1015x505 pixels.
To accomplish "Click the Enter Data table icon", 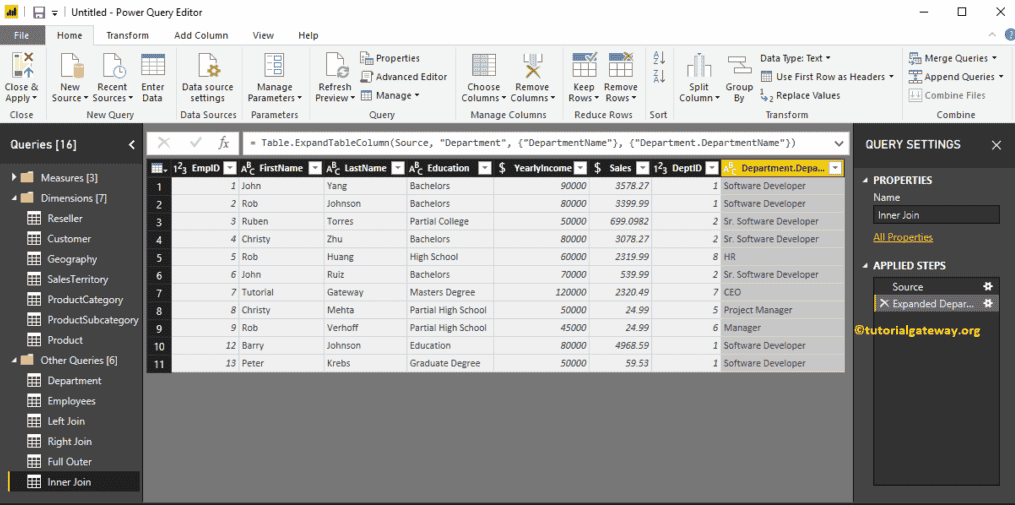I will click(153, 65).
